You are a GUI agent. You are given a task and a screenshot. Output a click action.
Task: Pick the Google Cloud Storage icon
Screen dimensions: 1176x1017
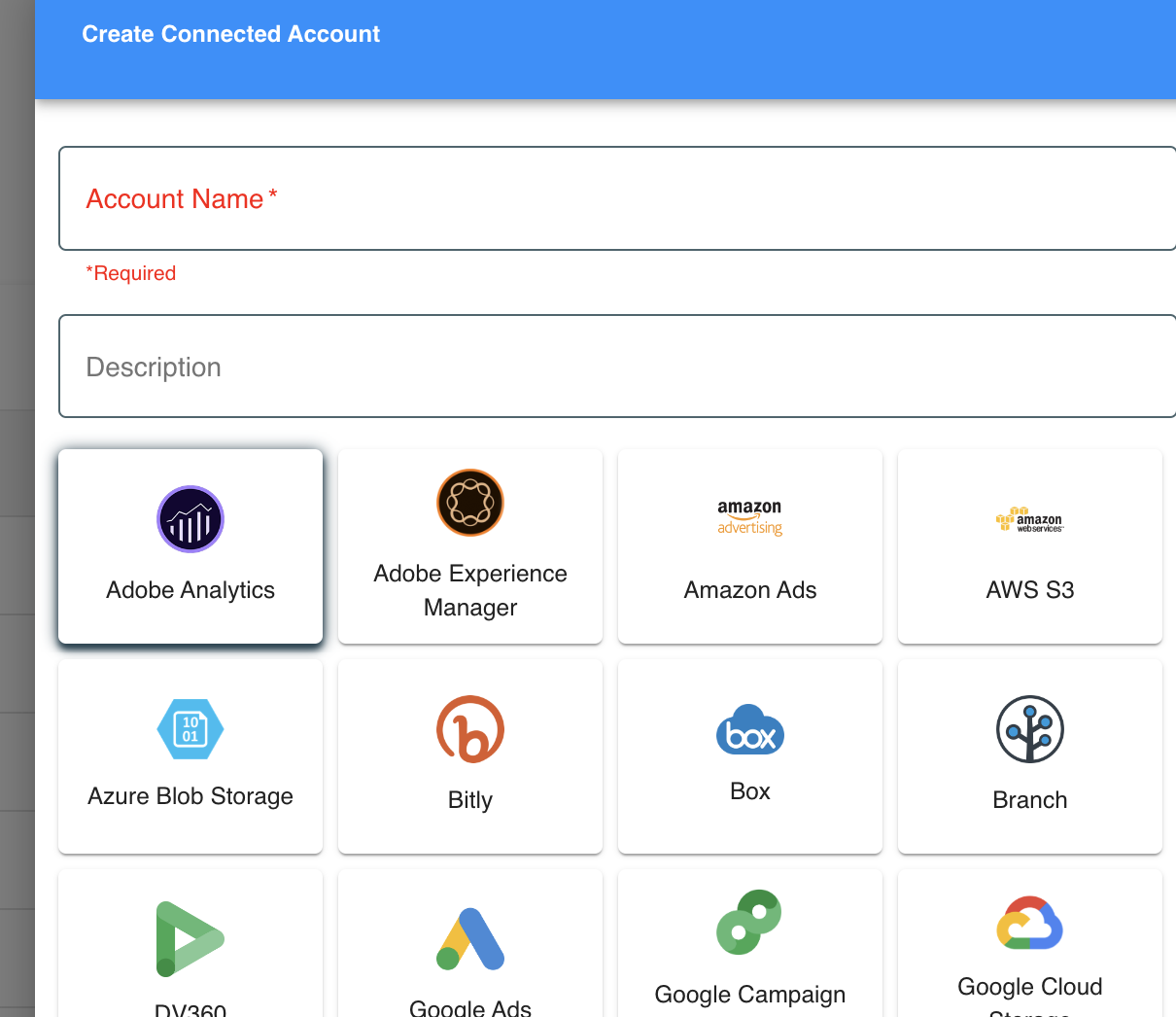1030,922
